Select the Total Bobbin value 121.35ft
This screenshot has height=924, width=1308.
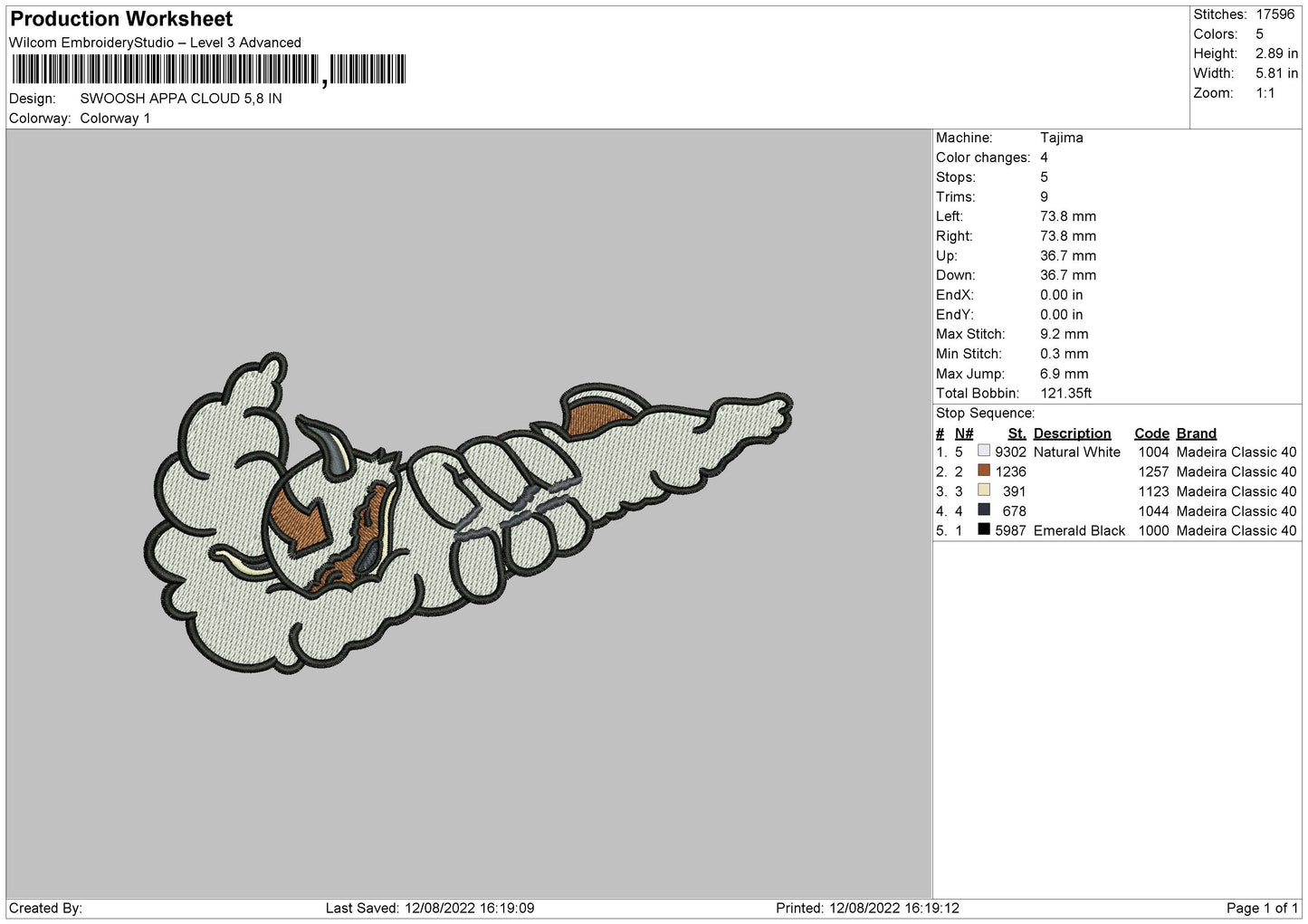point(1065,394)
